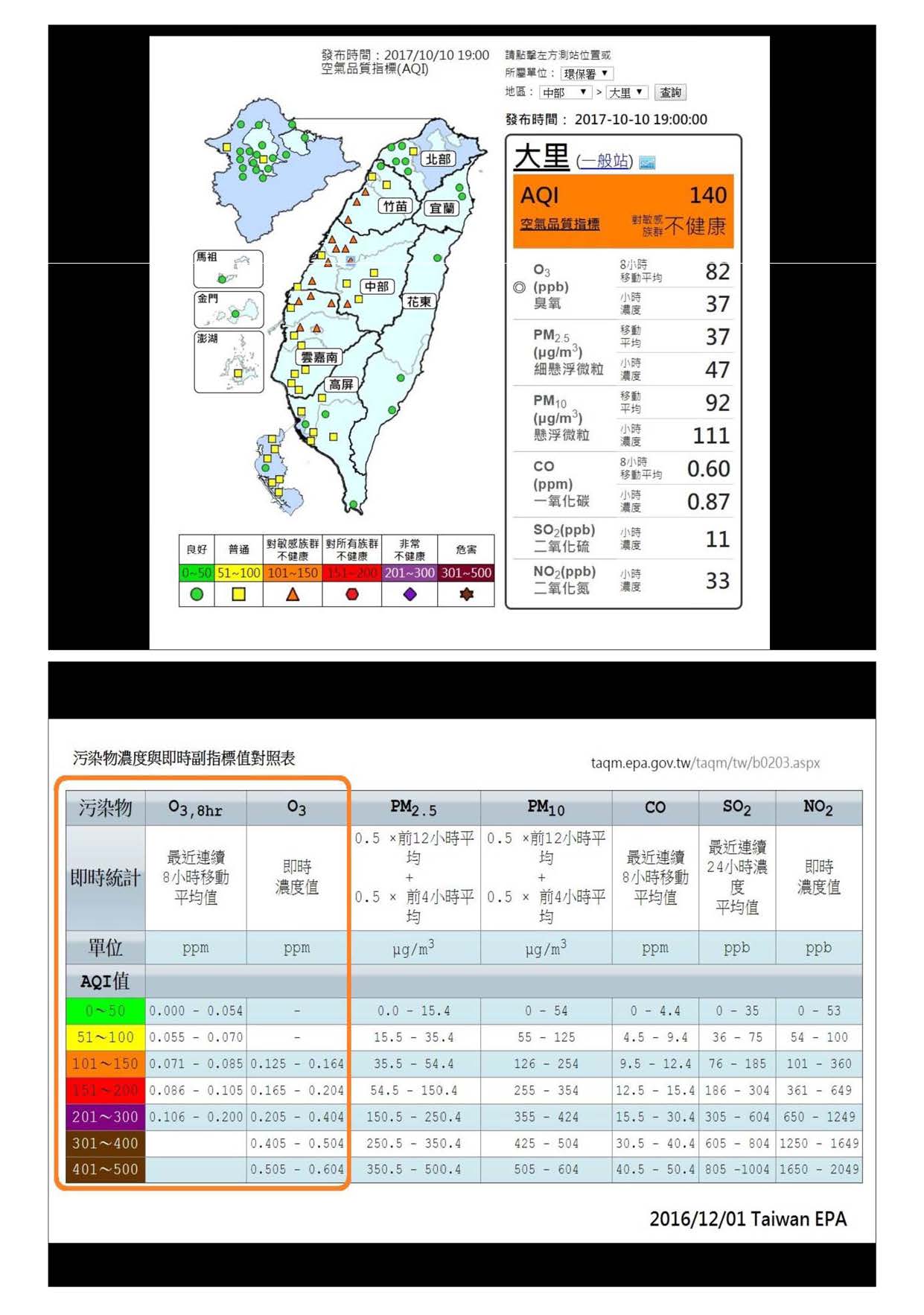Image resolution: width=924 pixels, height=1315 pixels.
Task: Click the chart image icon beside 大里
Action: (646, 162)
